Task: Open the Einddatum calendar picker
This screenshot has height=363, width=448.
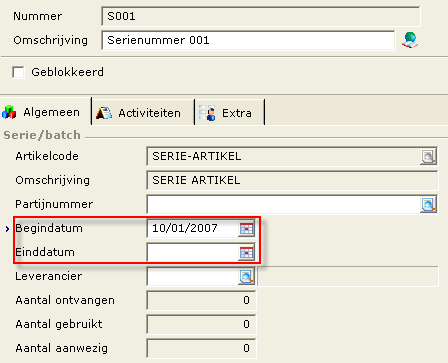Action: click(246, 252)
